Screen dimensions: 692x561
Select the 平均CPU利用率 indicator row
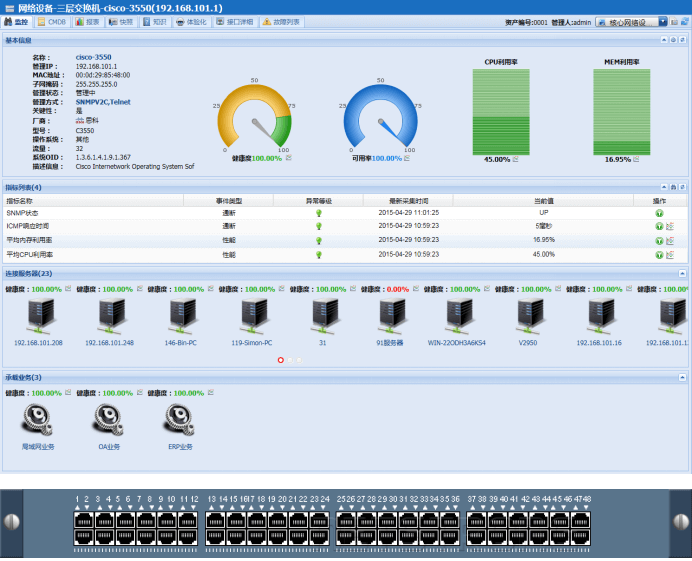(346, 255)
